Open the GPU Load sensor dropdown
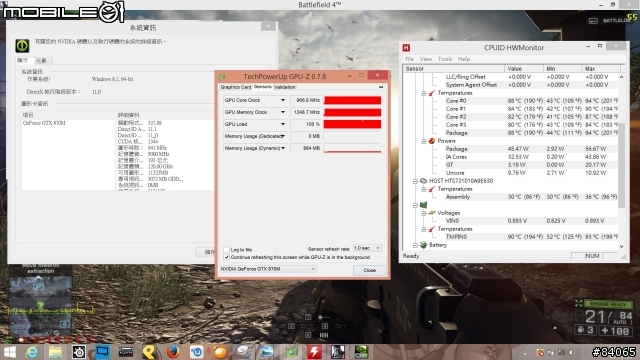The height and width of the screenshot is (360, 640). tap(282, 124)
